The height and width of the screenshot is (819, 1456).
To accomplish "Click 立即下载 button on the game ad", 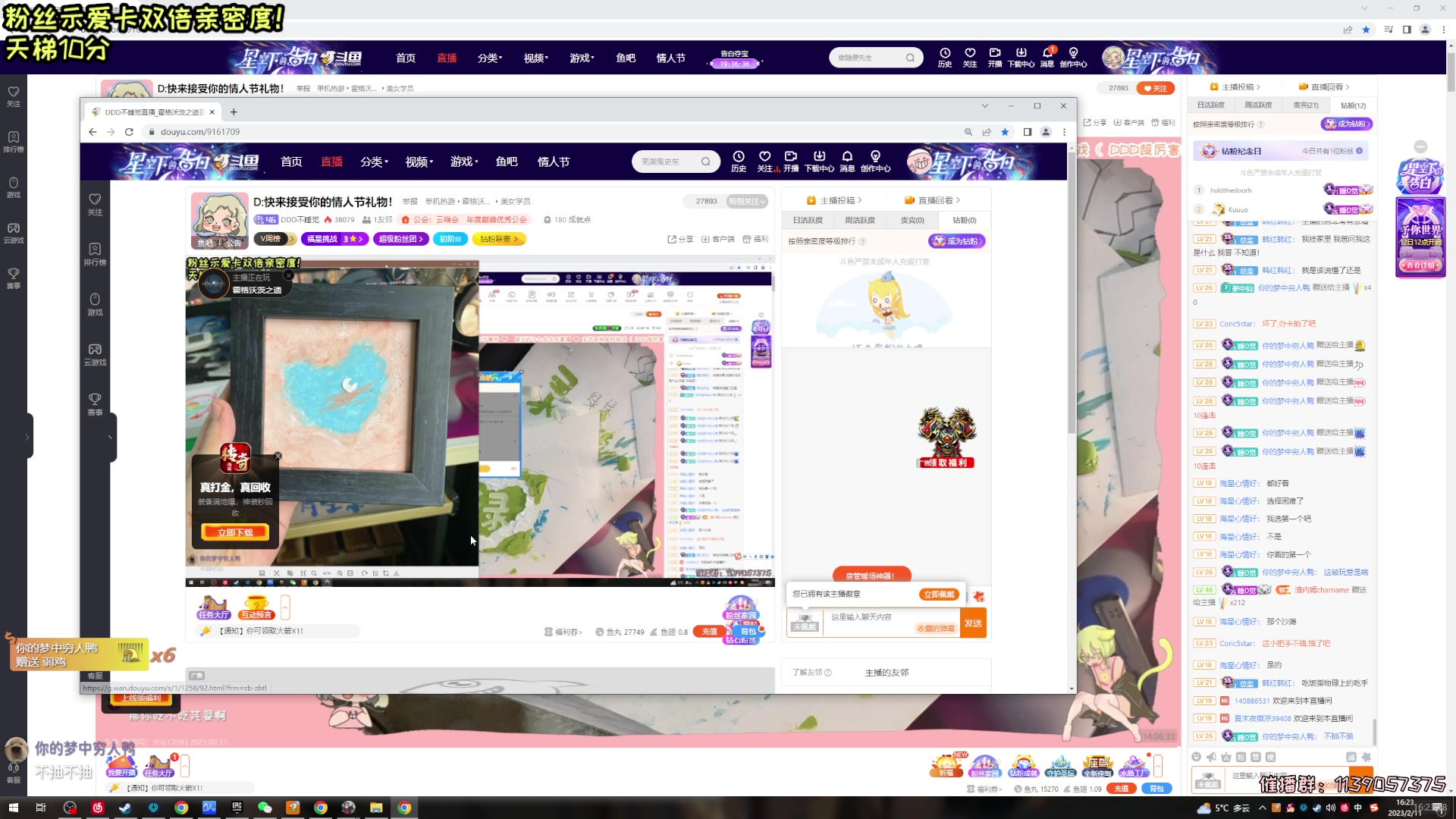I will coord(235,532).
